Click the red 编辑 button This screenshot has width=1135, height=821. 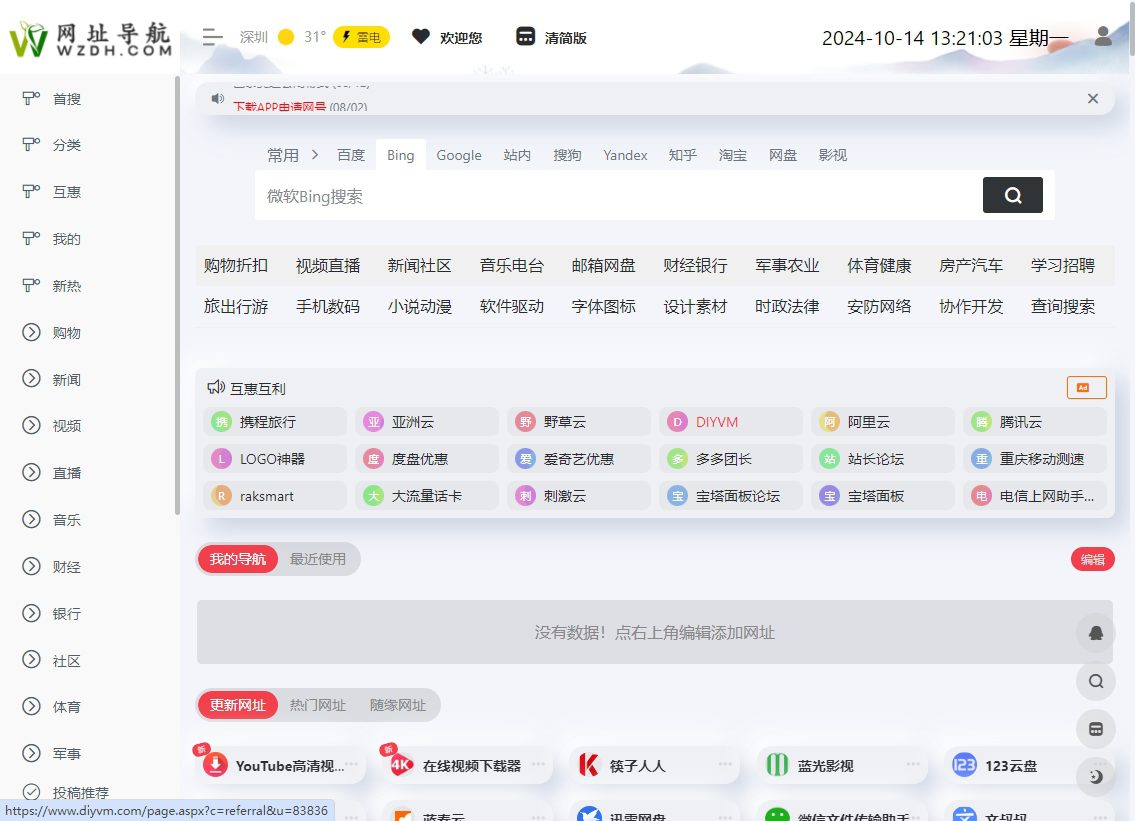coord(1092,559)
